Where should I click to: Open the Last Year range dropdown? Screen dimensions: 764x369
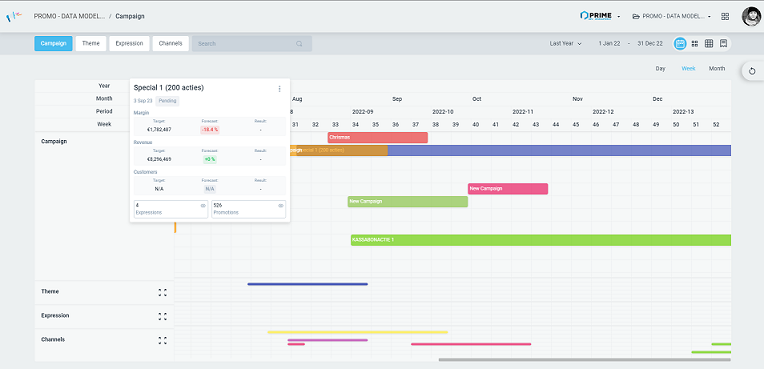click(565, 43)
